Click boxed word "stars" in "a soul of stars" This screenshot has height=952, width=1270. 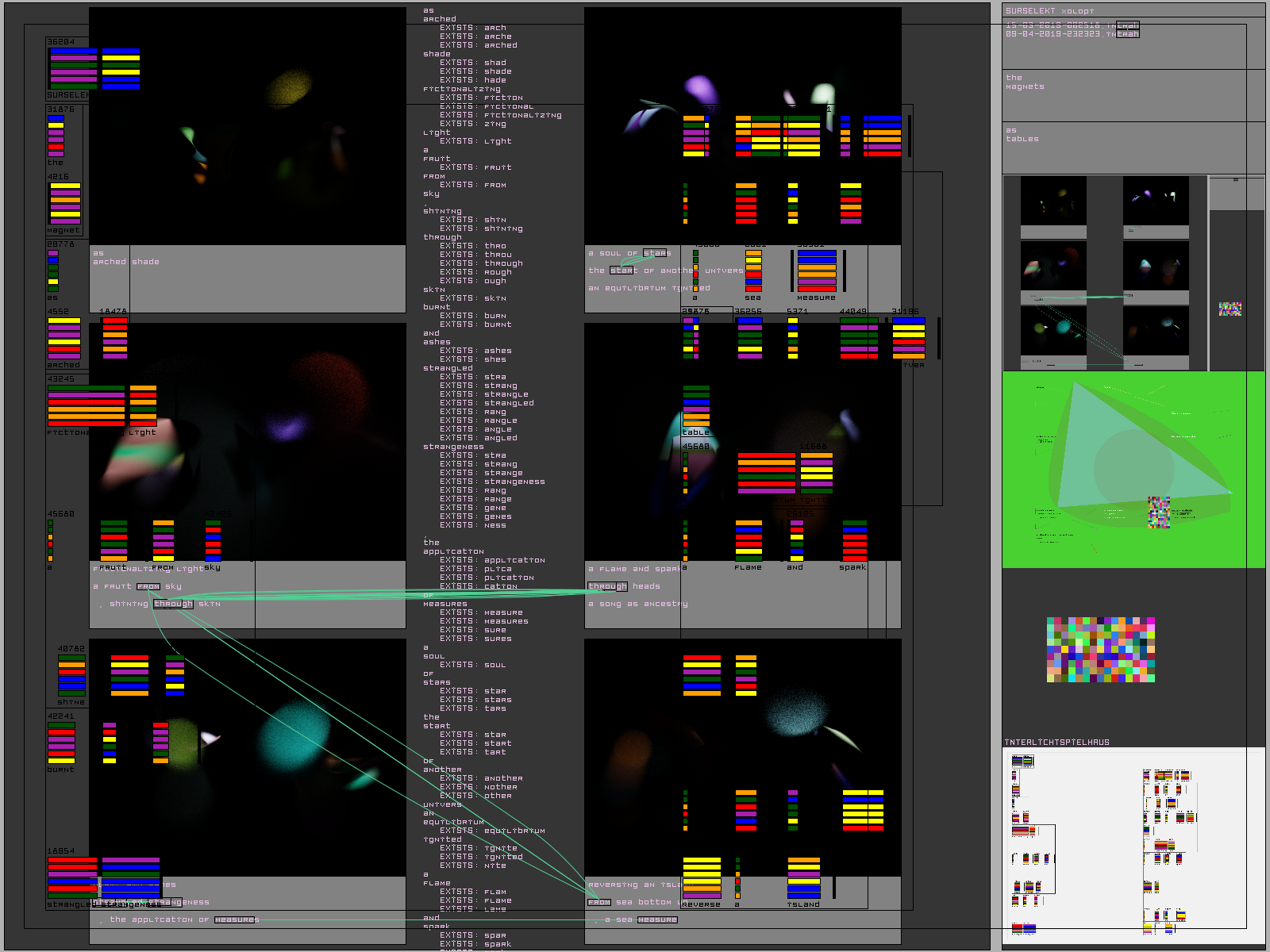click(x=656, y=253)
